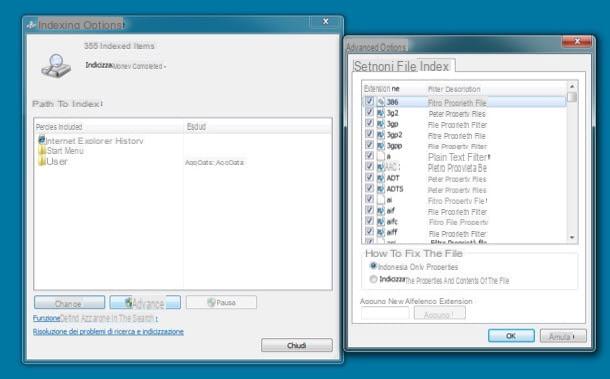The image size is (610, 379).
Task: Select Index Only Properties radio button
Action: 373,266
